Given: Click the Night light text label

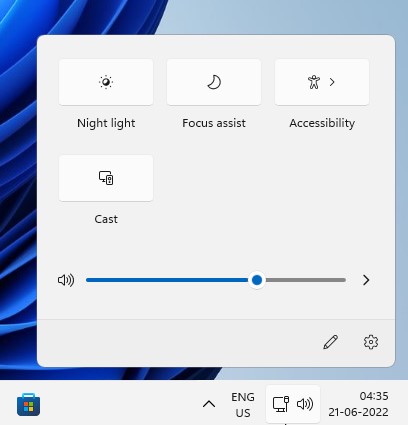Looking at the screenshot, I should point(106,123).
